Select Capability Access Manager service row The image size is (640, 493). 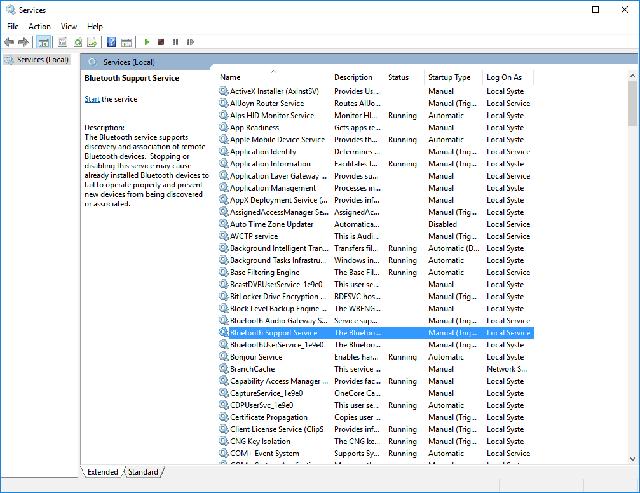tap(376, 381)
